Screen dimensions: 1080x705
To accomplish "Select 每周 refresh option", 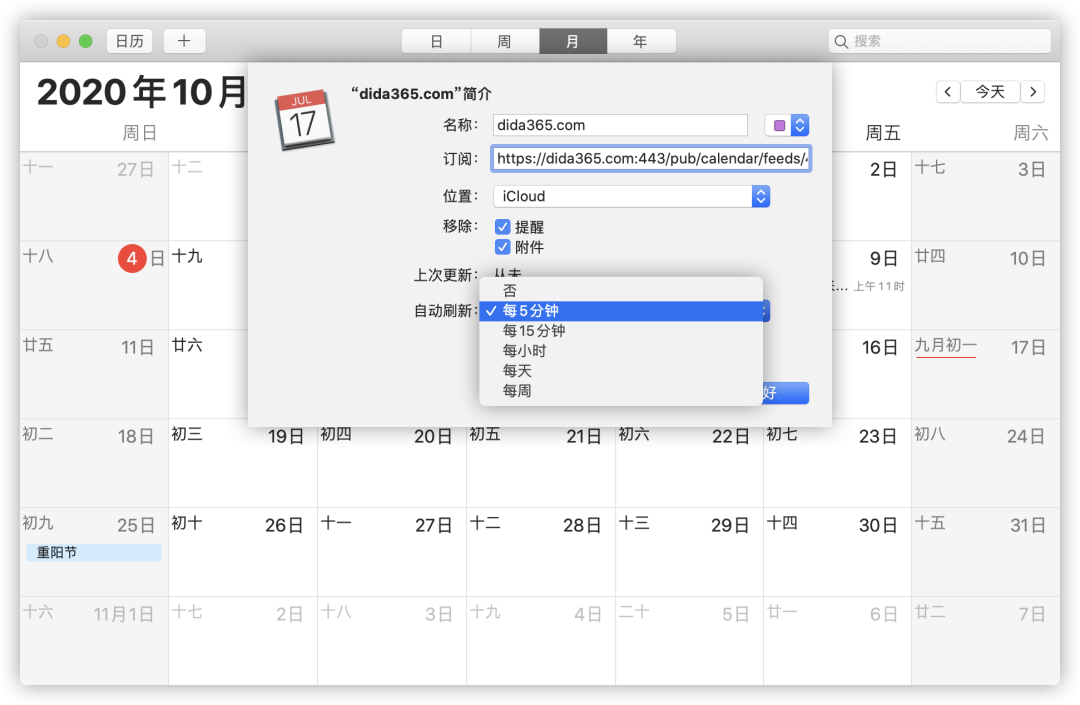I will click(x=621, y=390).
